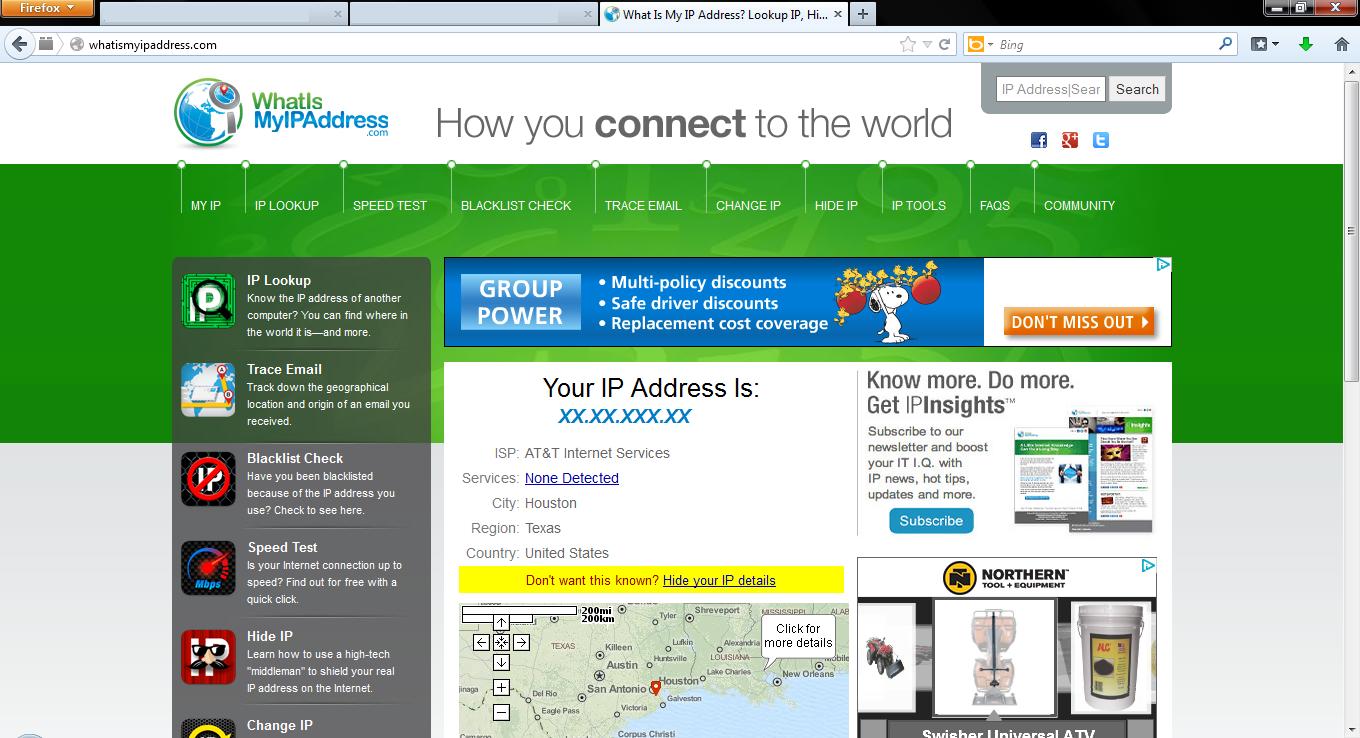Pan the map left with arrow

coord(481,642)
